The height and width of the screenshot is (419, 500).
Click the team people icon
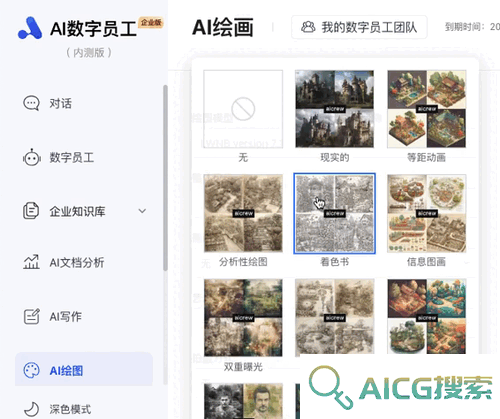pyautogui.click(x=308, y=27)
